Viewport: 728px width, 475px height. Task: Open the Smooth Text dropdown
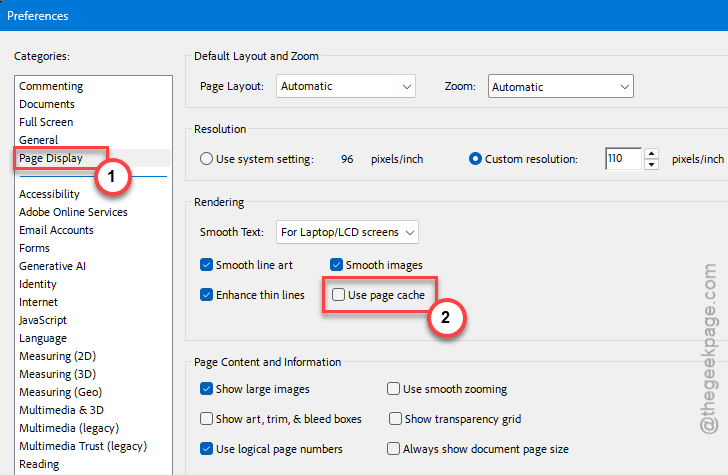347,232
